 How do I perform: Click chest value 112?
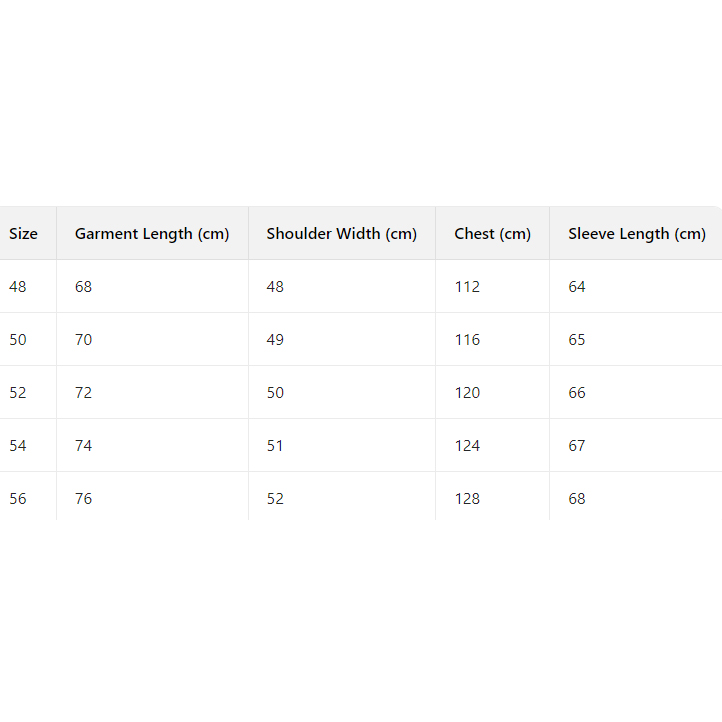click(x=467, y=287)
